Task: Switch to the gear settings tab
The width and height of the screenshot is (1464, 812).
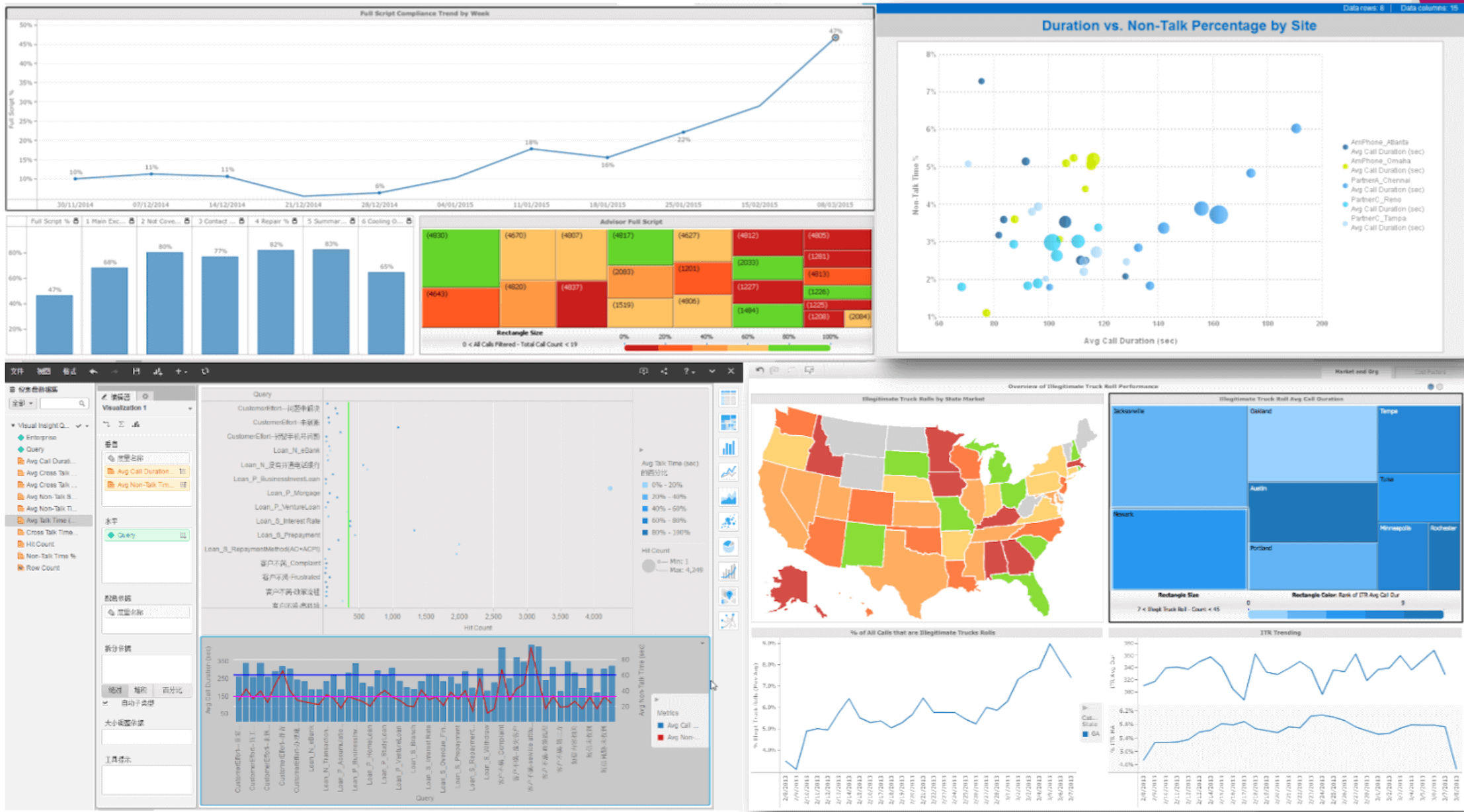Action: pos(145,397)
